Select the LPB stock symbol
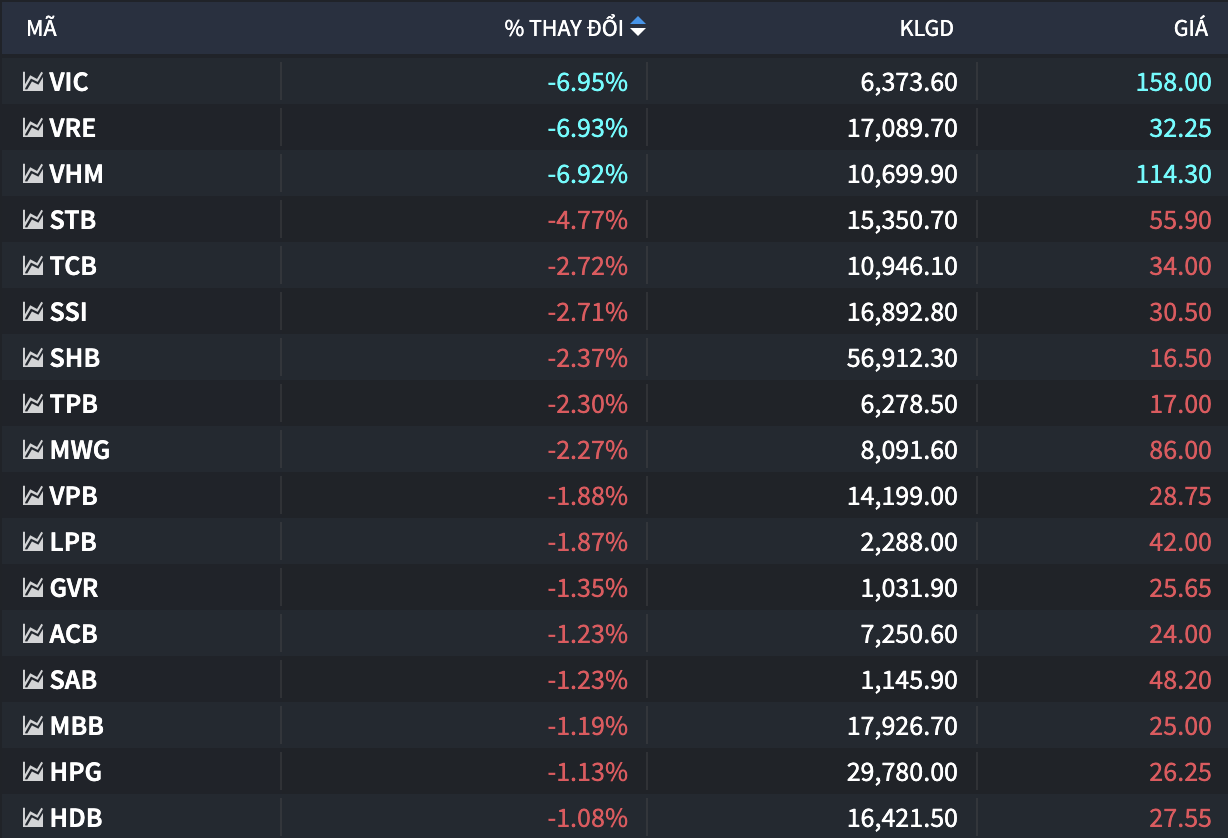Viewport: 1228px width, 838px height. (74, 542)
